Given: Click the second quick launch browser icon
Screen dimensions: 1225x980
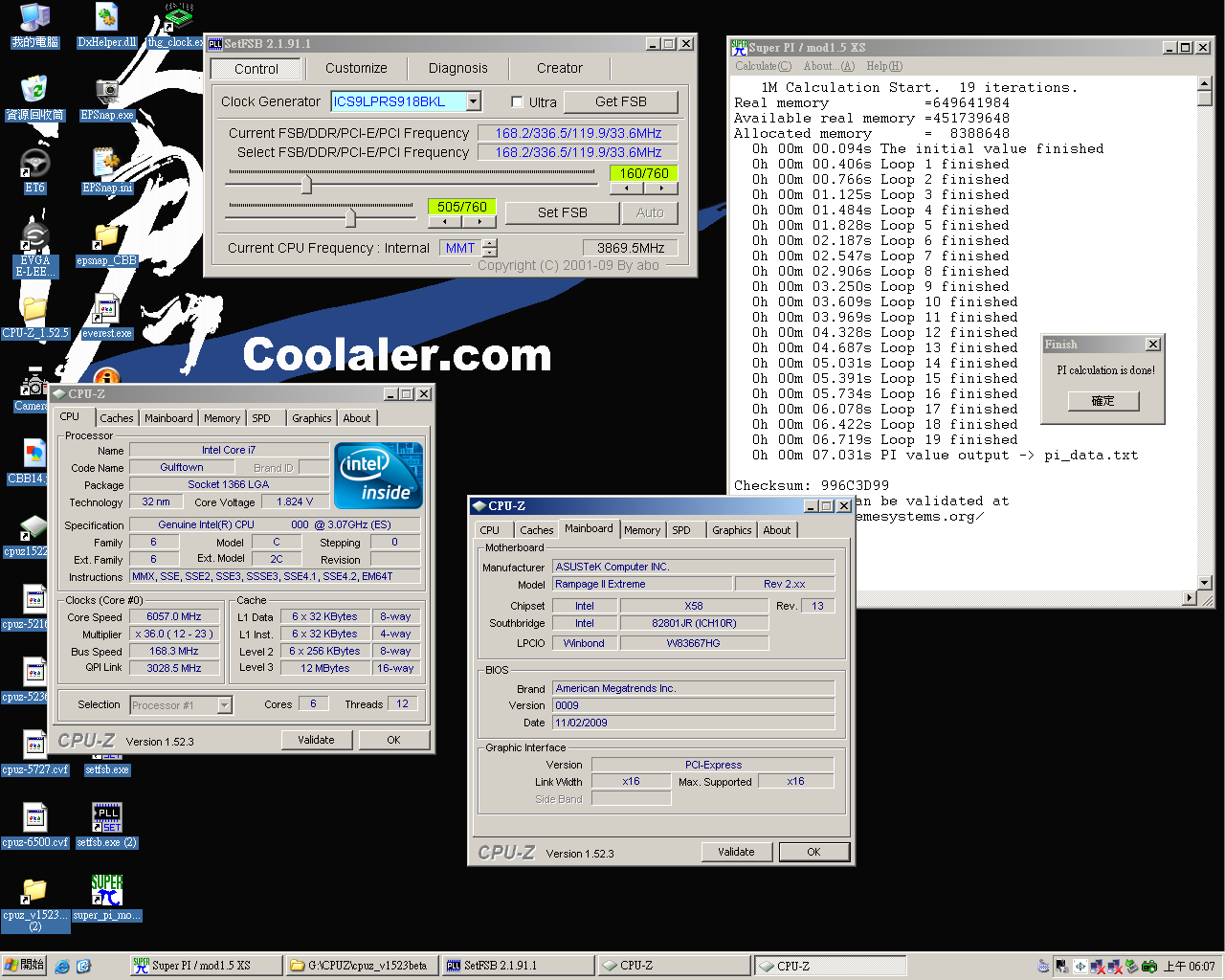Looking at the screenshot, I should [x=83, y=967].
